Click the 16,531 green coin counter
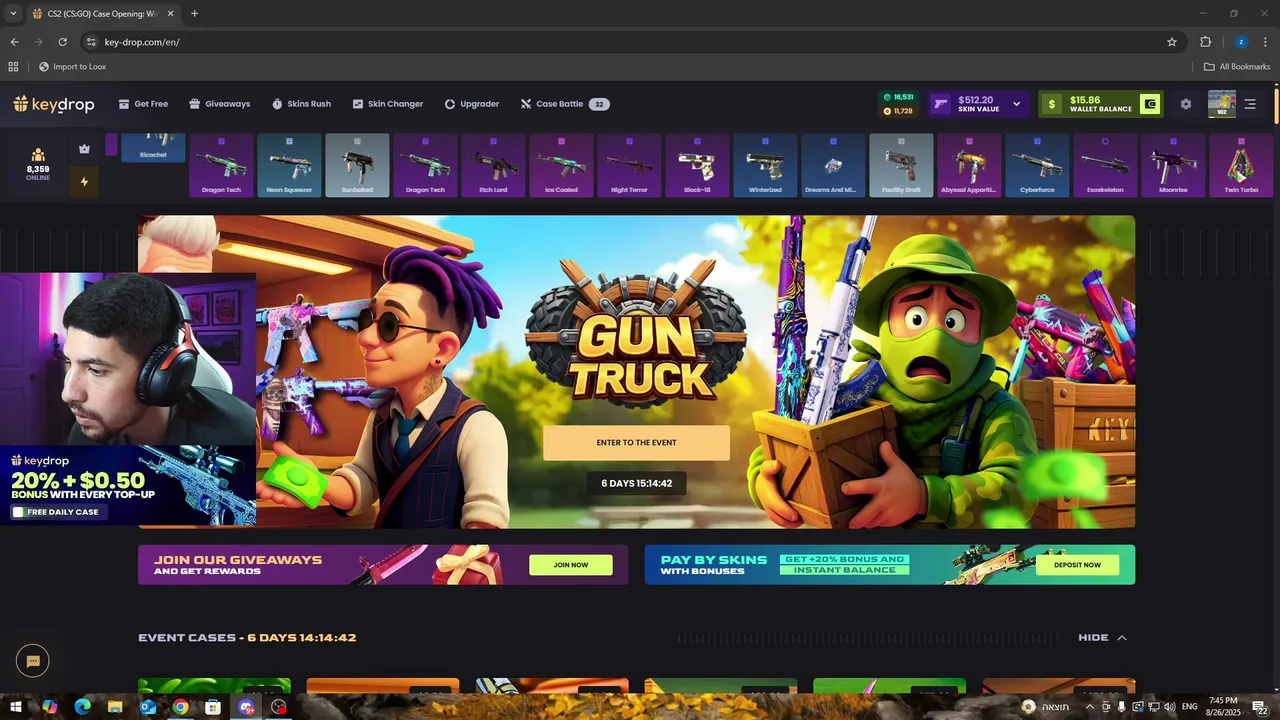The height and width of the screenshot is (720, 1280). click(898, 97)
